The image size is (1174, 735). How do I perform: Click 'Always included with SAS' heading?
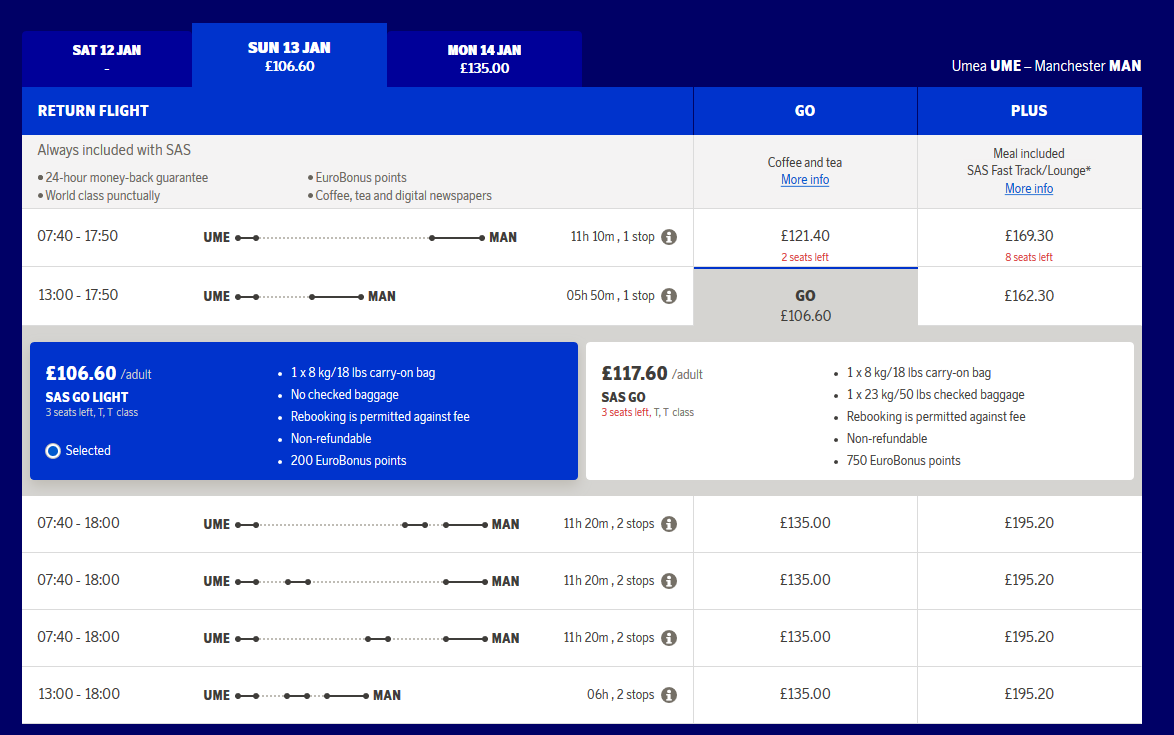pyautogui.click(x=114, y=150)
